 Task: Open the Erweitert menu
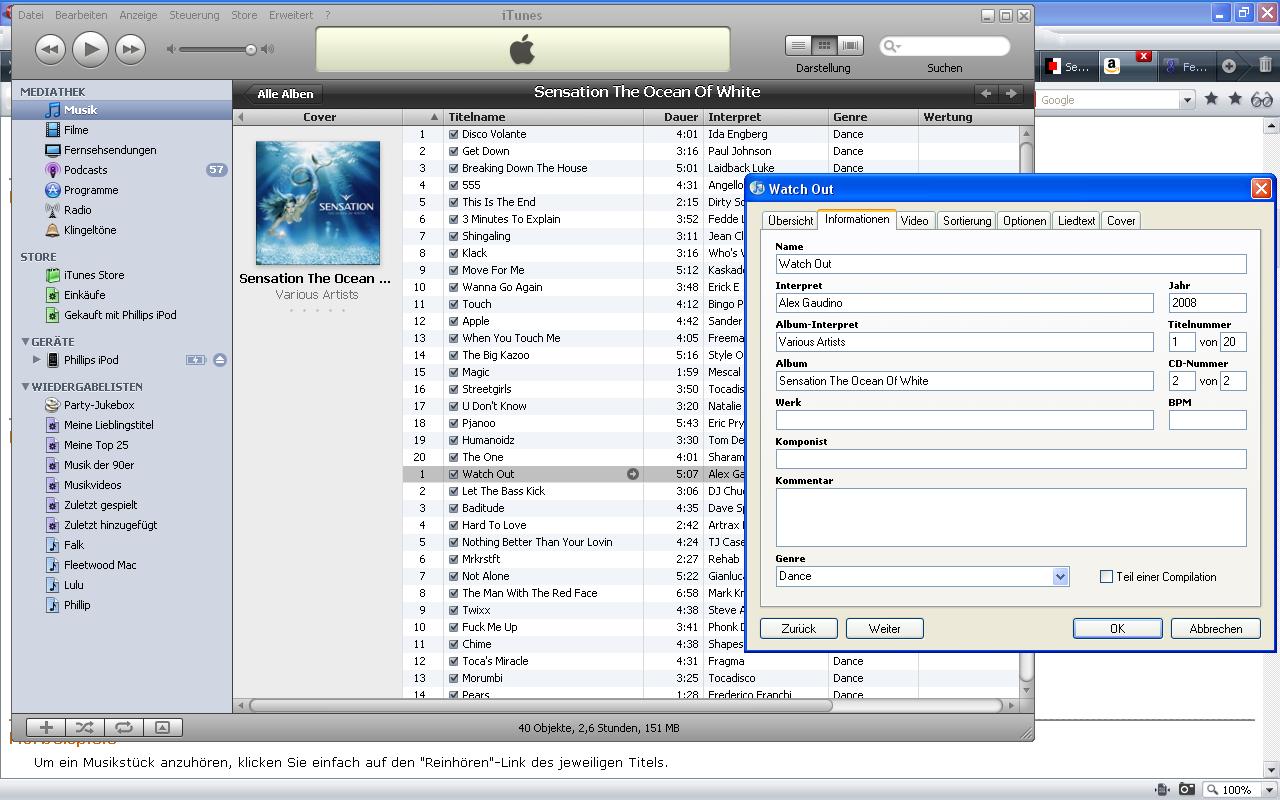pyautogui.click(x=291, y=15)
